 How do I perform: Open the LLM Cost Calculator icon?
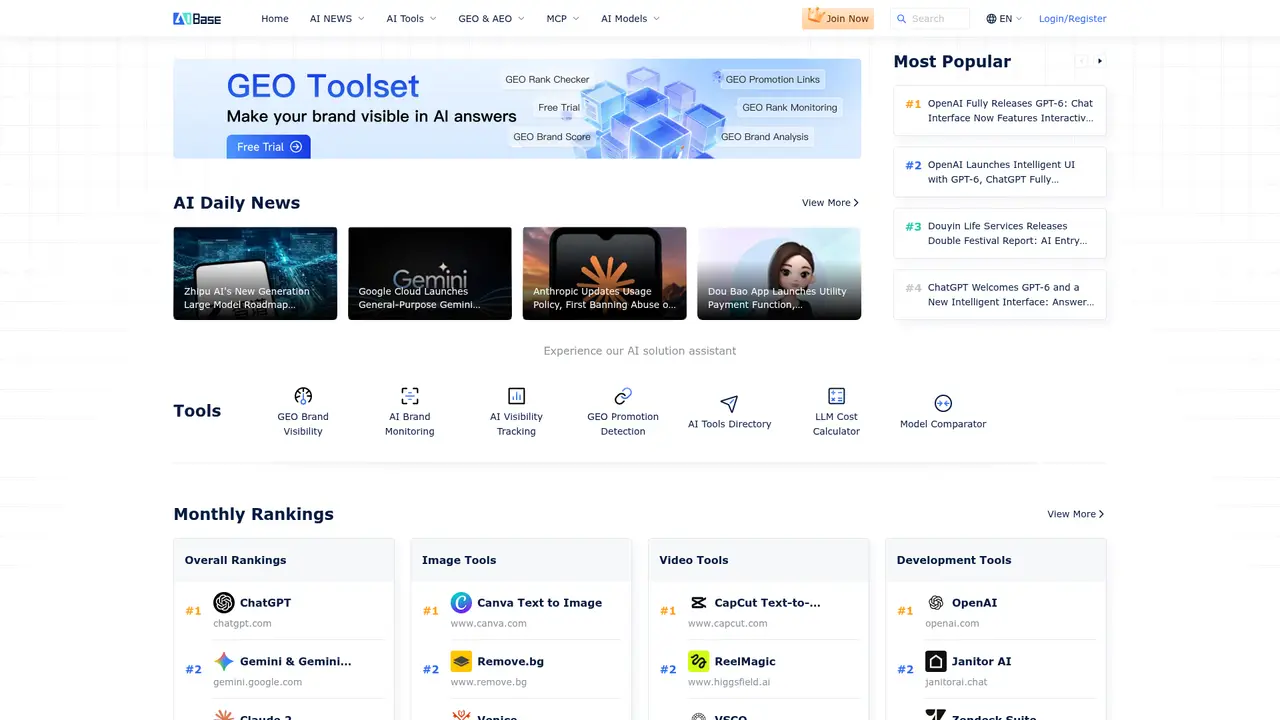pyautogui.click(x=837, y=396)
